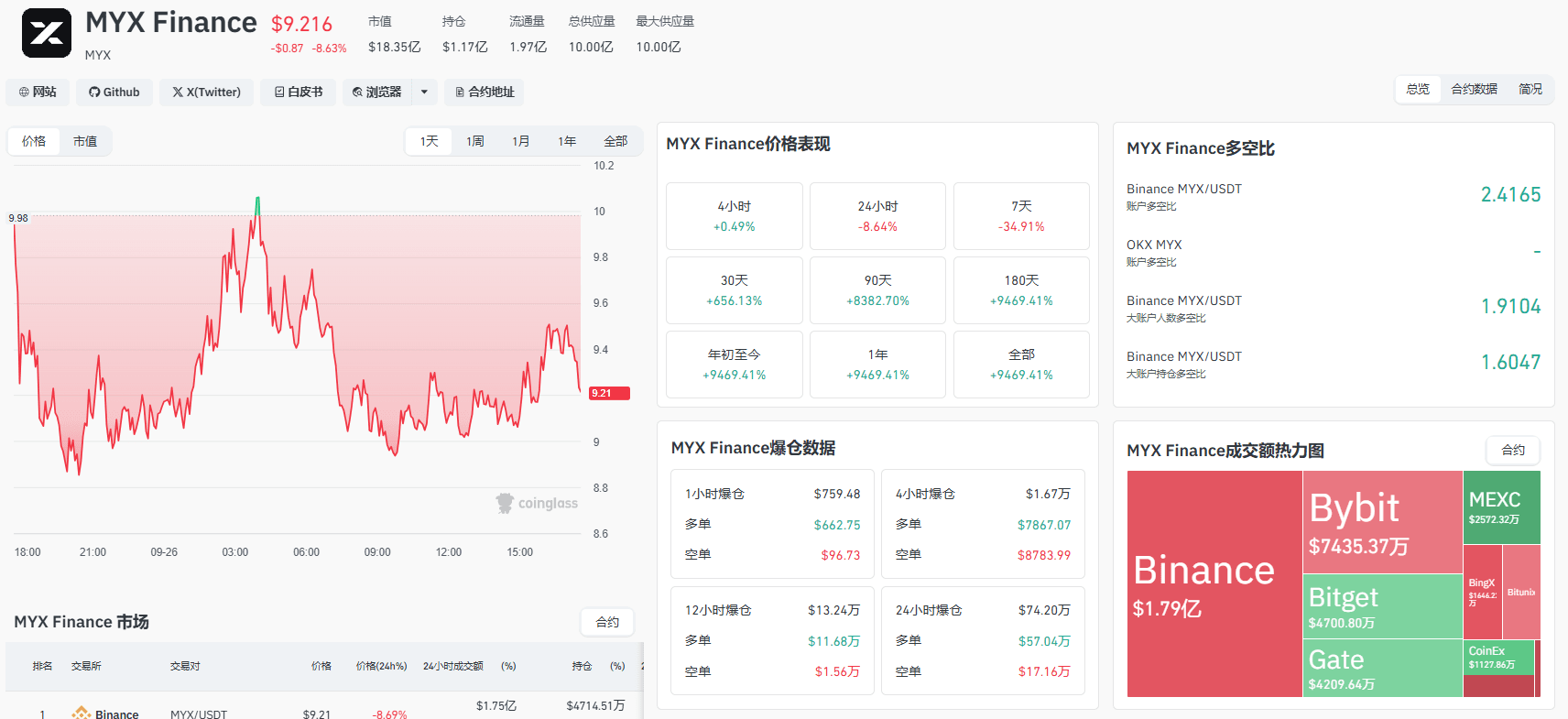Copy the 合约地址 contract address

pos(485,92)
